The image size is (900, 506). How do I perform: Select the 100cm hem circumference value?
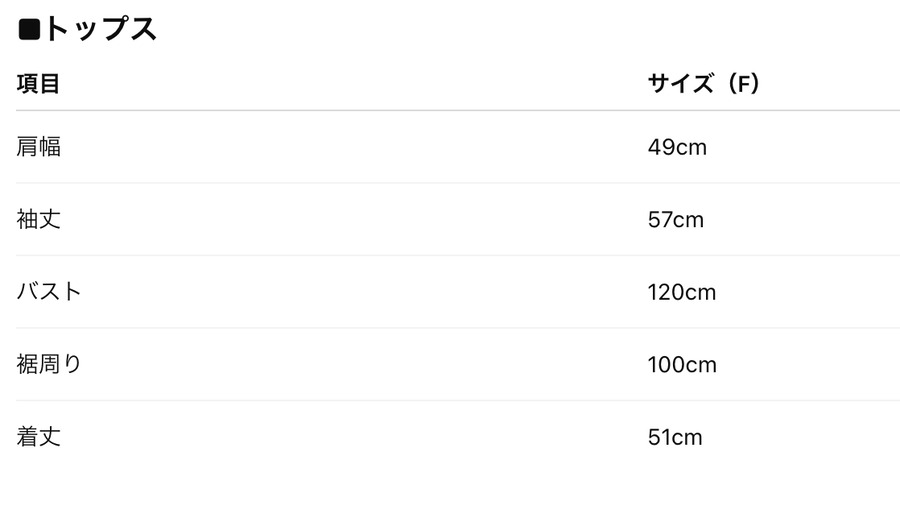(682, 364)
